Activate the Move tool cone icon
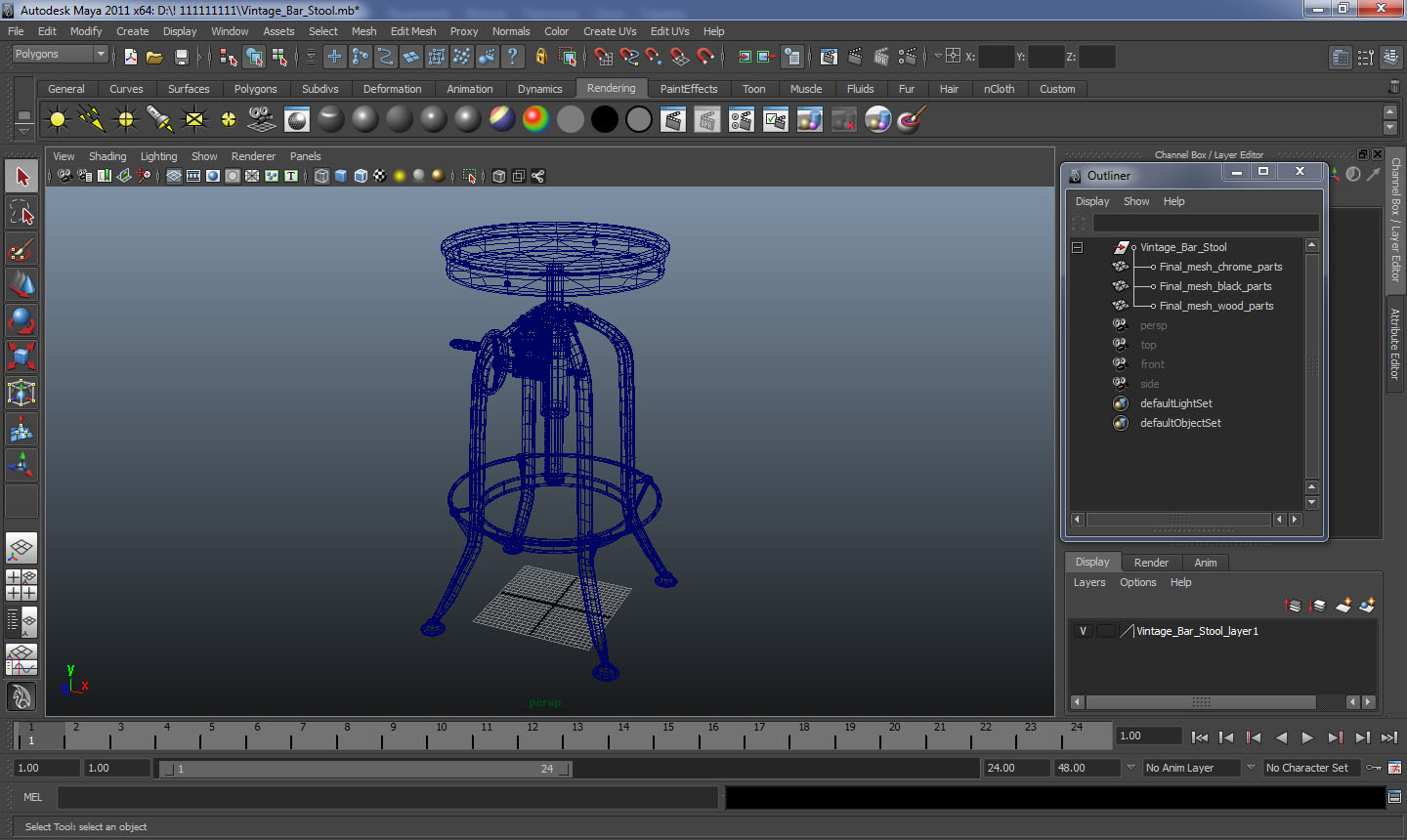Screen dimensions: 1407x840 pyautogui.click(x=21, y=284)
